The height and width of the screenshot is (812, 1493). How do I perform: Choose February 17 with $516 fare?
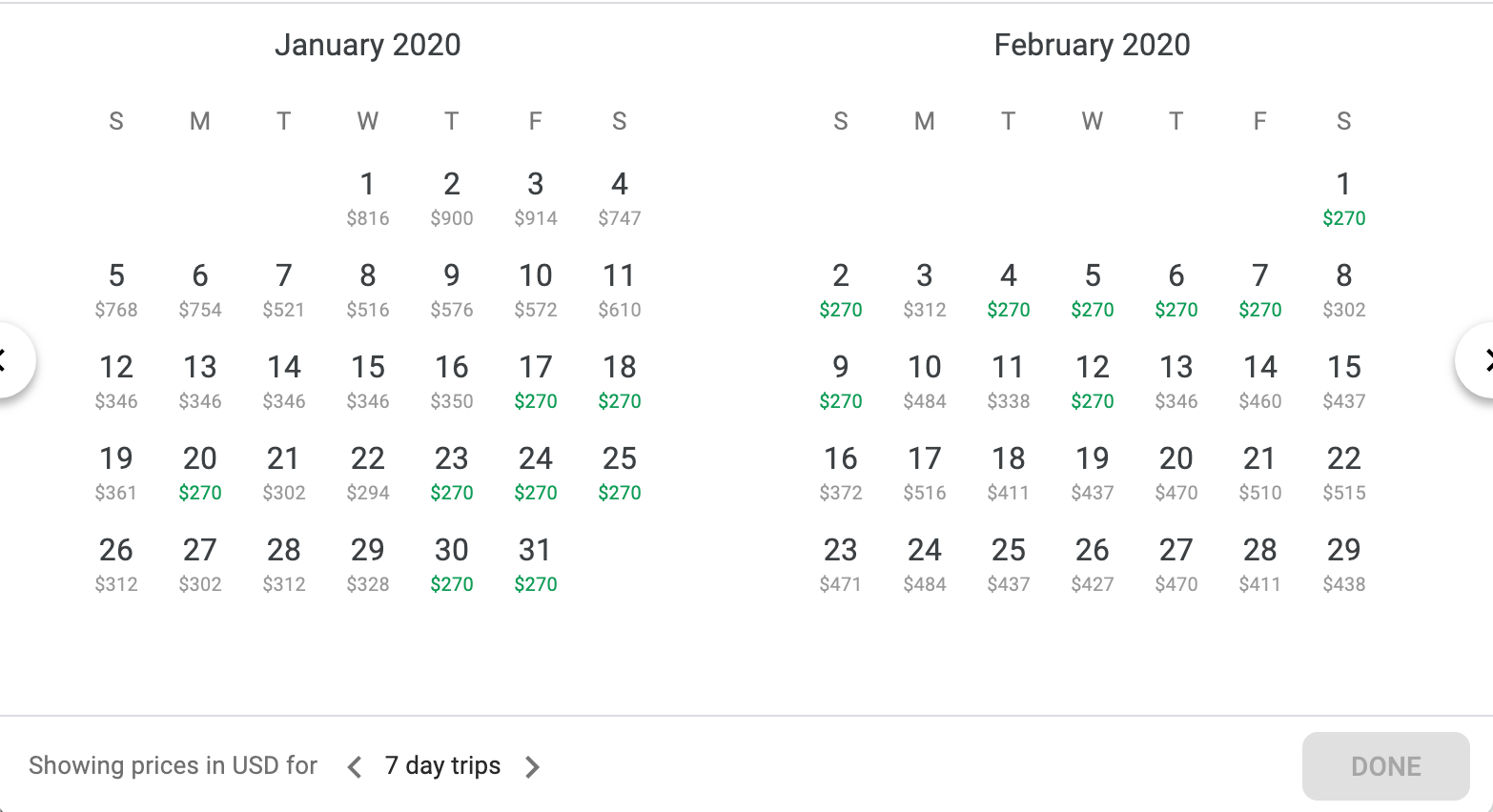pos(924,472)
